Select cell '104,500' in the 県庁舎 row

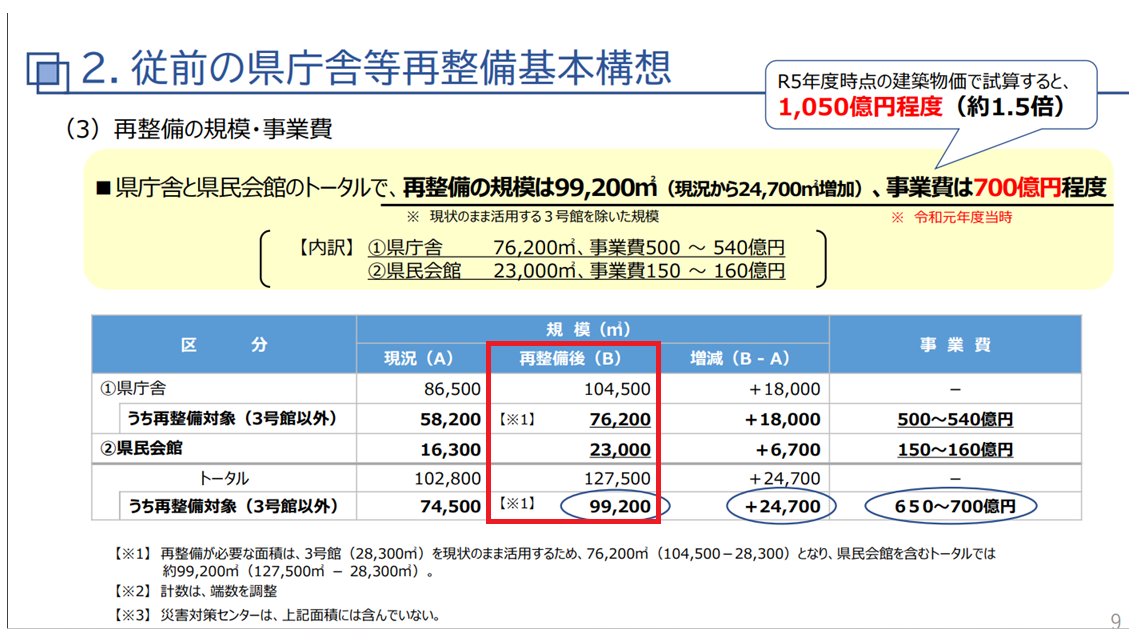[x=617, y=389]
